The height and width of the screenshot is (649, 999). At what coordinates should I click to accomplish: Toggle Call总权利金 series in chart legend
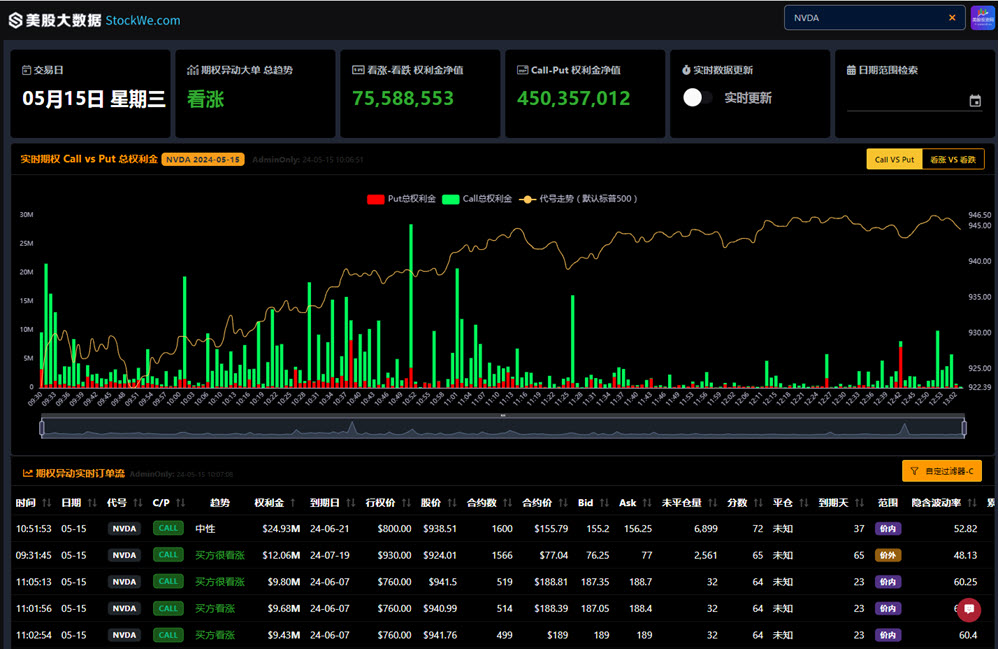tap(477, 199)
